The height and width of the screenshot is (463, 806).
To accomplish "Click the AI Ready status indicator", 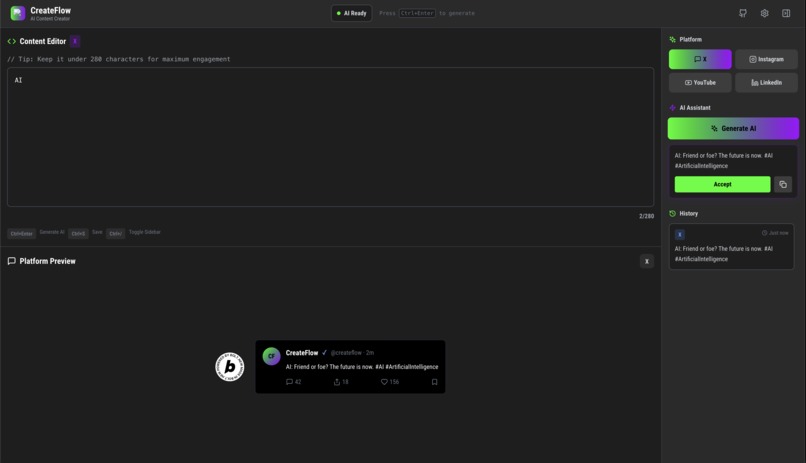I will pos(352,13).
